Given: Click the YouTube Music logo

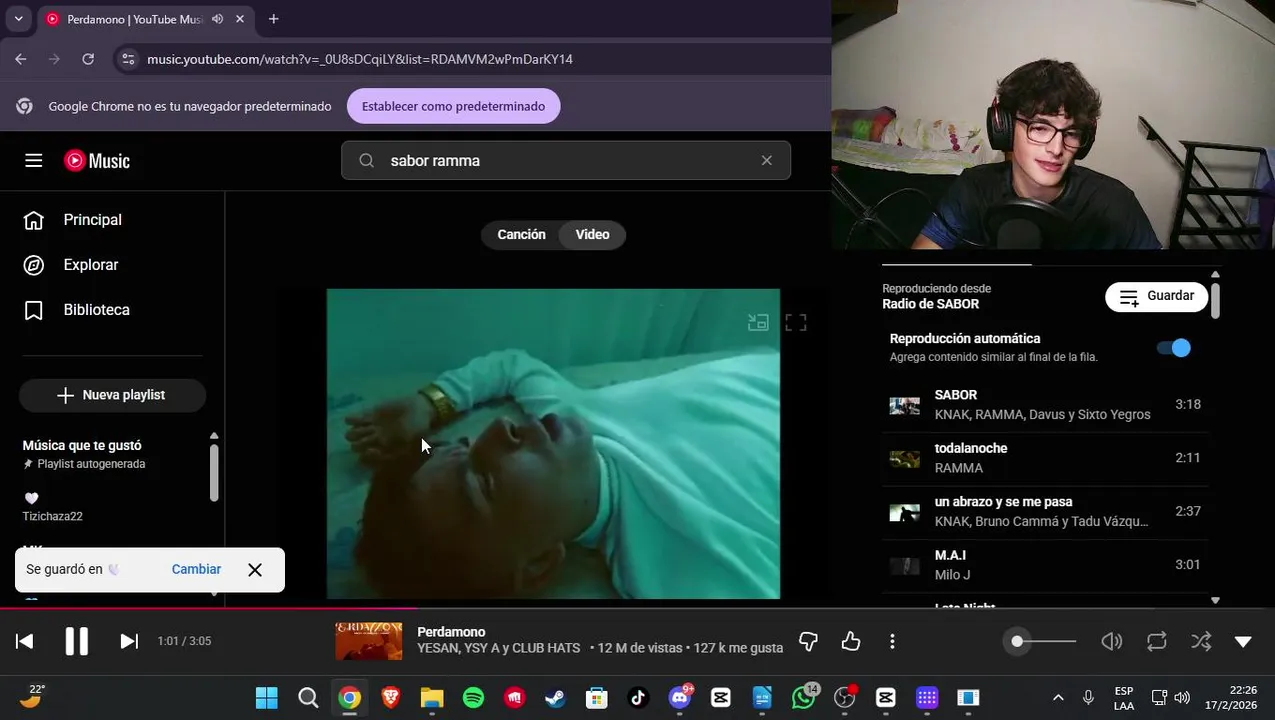Looking at the screenshot, I should pos(97,160).
